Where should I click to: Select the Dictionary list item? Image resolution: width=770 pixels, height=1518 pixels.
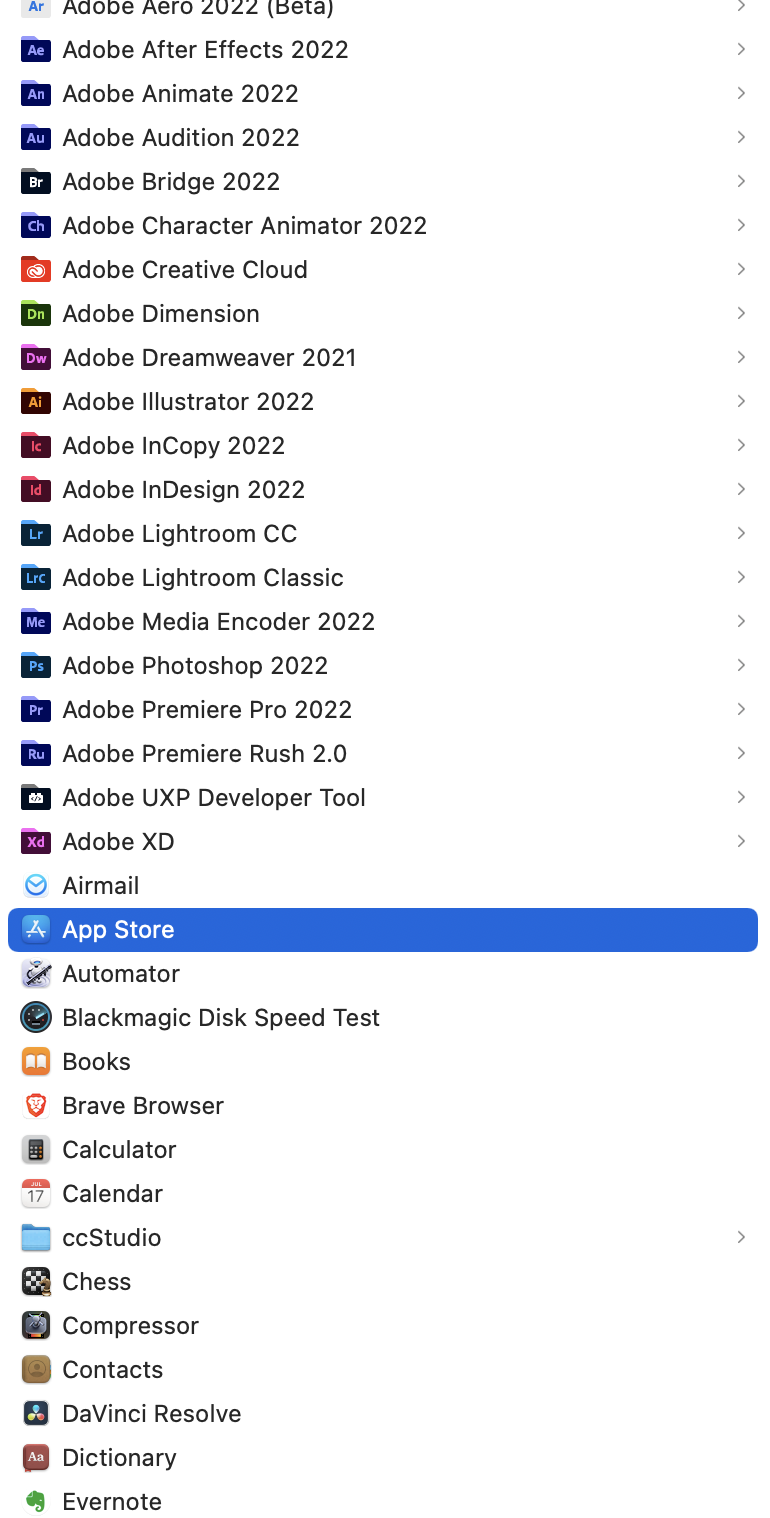pyautogui.click(x=383, y=1457)
